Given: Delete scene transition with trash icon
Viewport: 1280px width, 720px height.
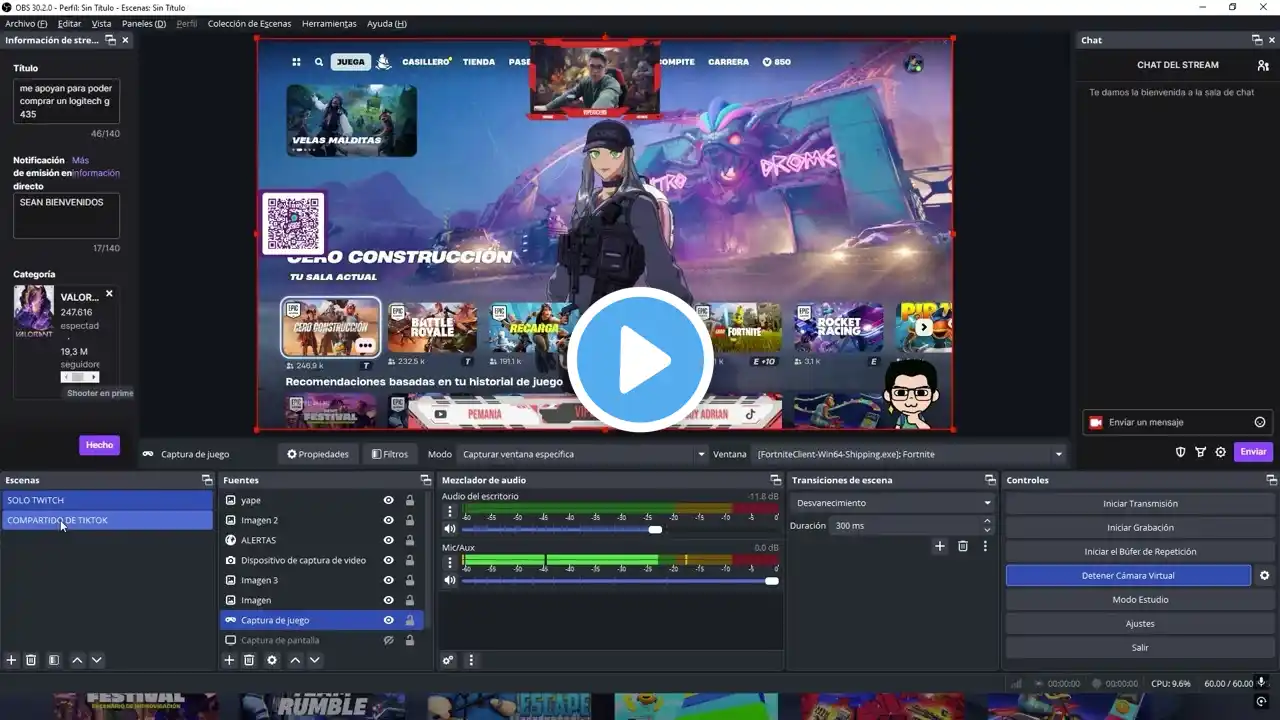Looking at the screenshot, I should coord(963,546).
